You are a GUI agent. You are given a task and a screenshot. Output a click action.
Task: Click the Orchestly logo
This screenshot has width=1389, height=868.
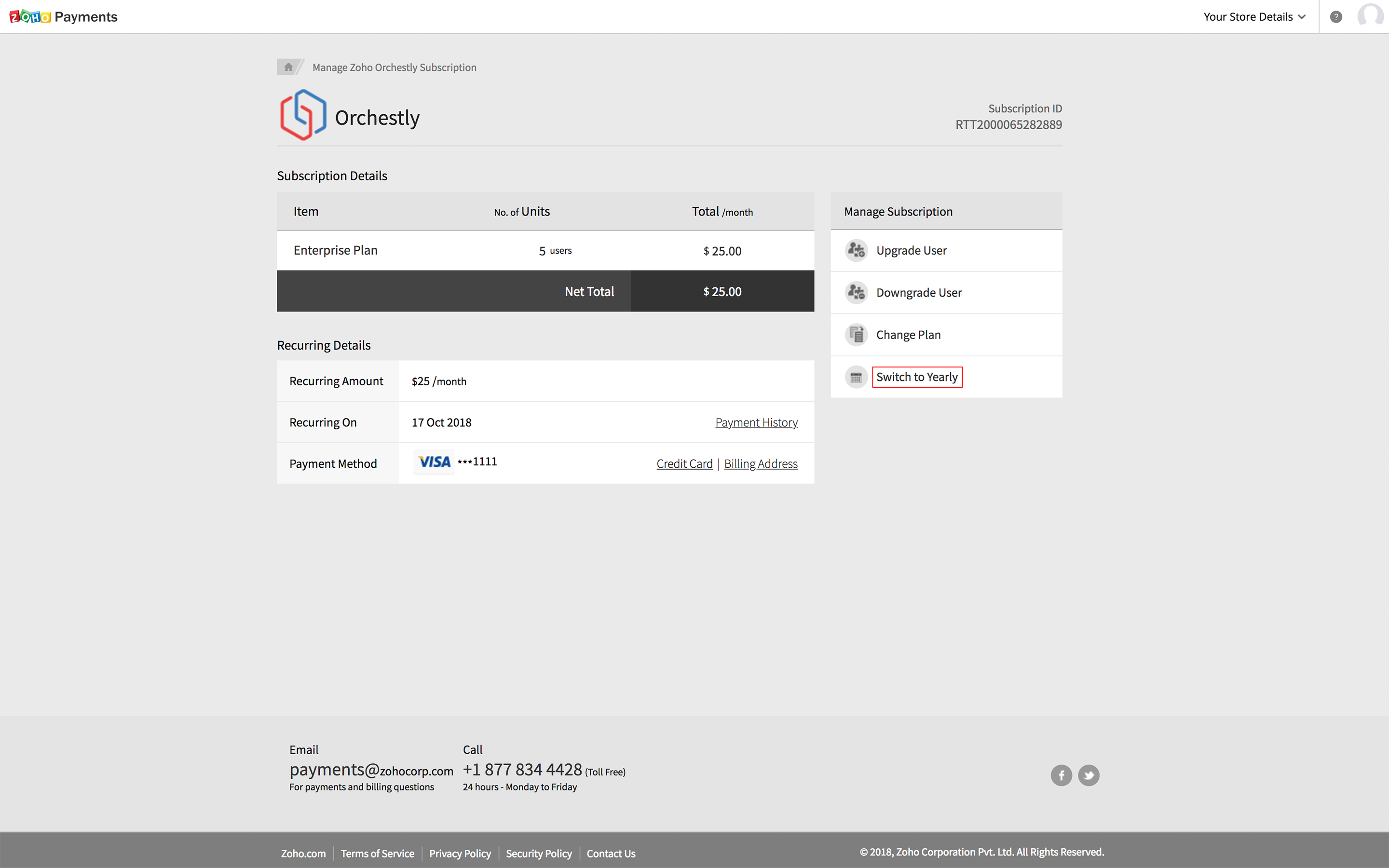[x=303, y=115]
